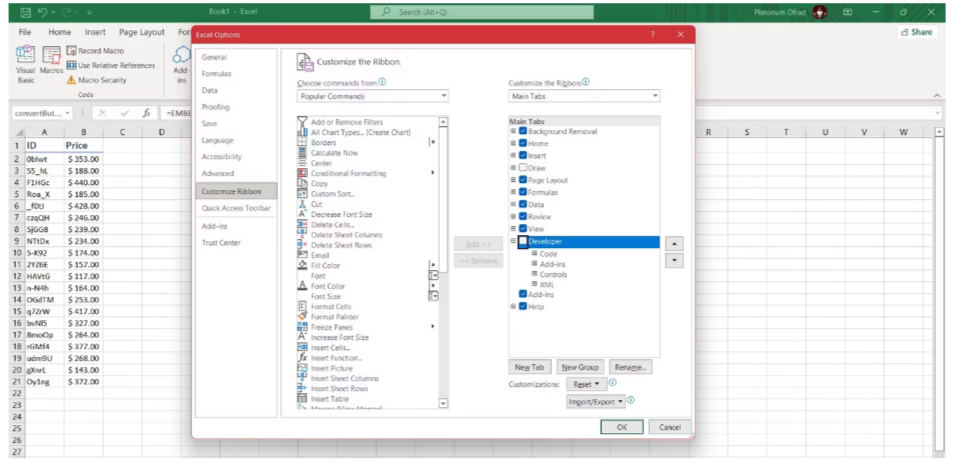The width and height of the screenshot is (955, 473).
Task: Click Undo icon in title bar
Action: click(x=42, y=12)
